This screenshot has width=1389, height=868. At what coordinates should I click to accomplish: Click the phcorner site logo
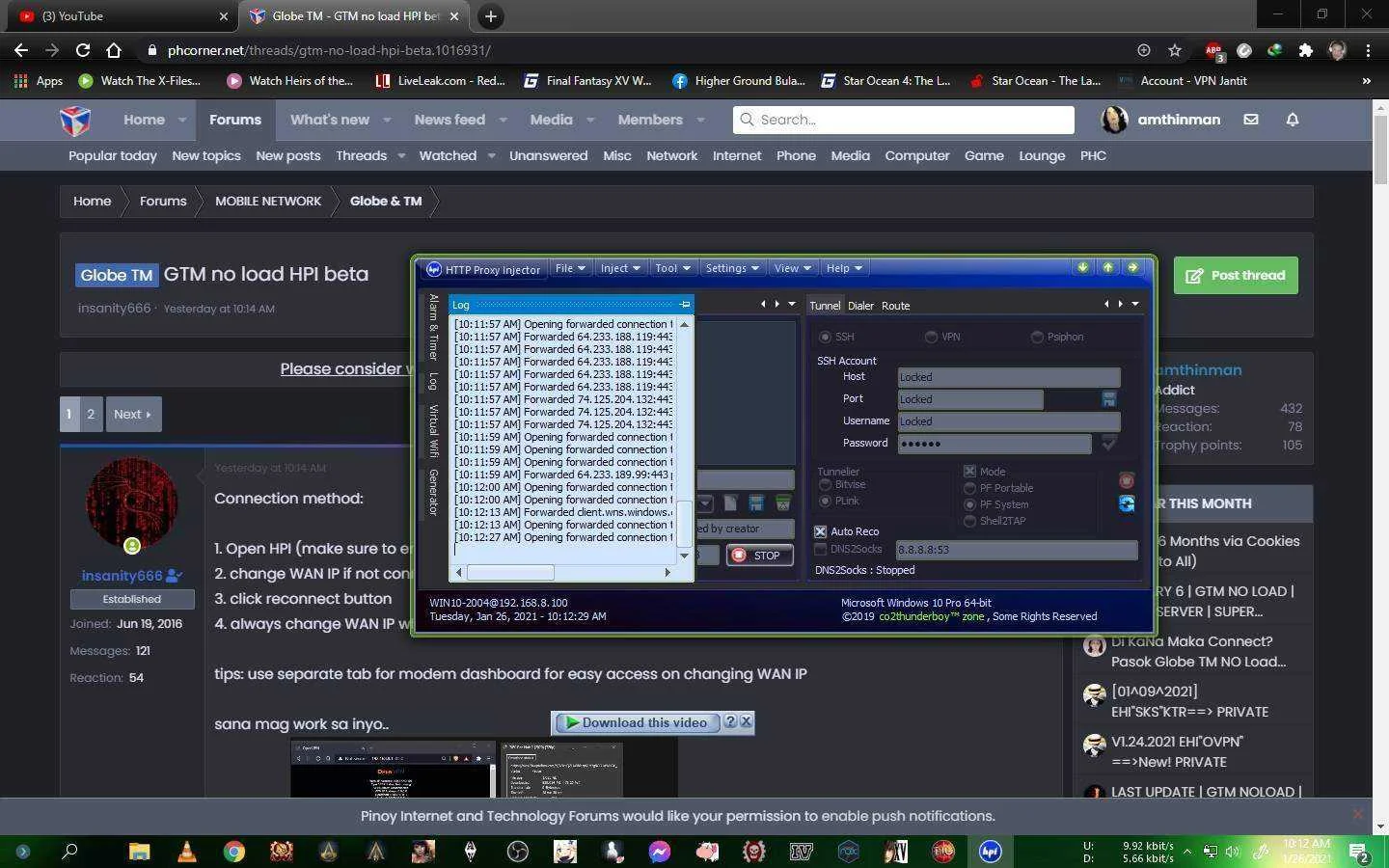(x=75, y=121)
